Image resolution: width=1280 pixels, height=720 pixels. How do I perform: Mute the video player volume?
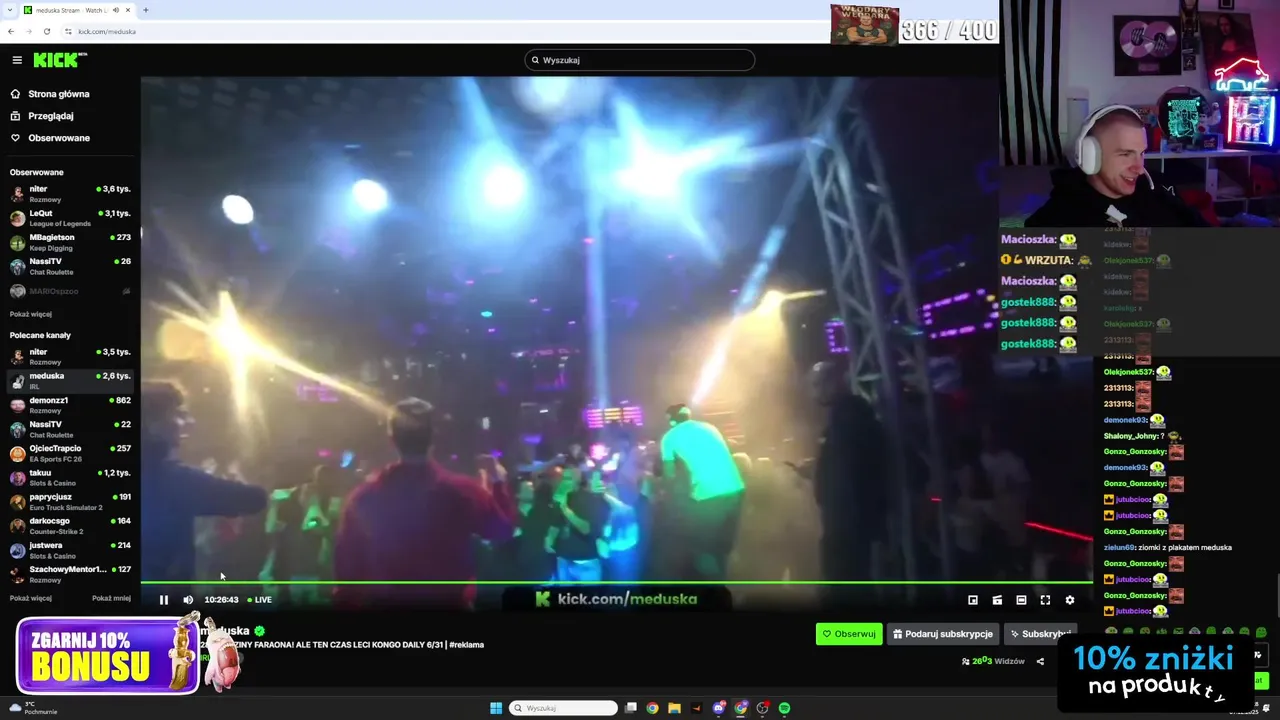(188, 600)
